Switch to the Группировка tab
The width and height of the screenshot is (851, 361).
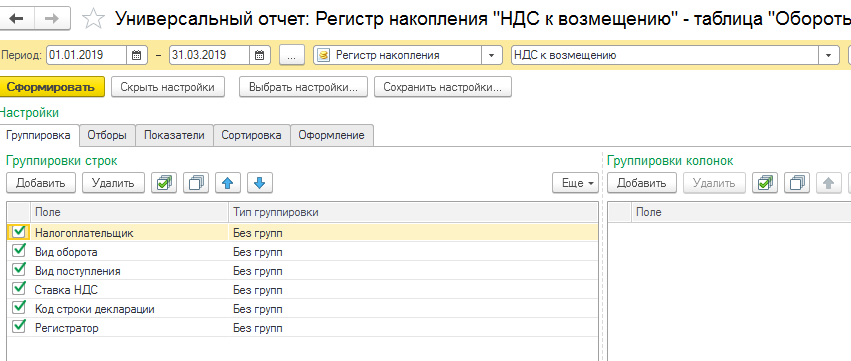[40, 135]
